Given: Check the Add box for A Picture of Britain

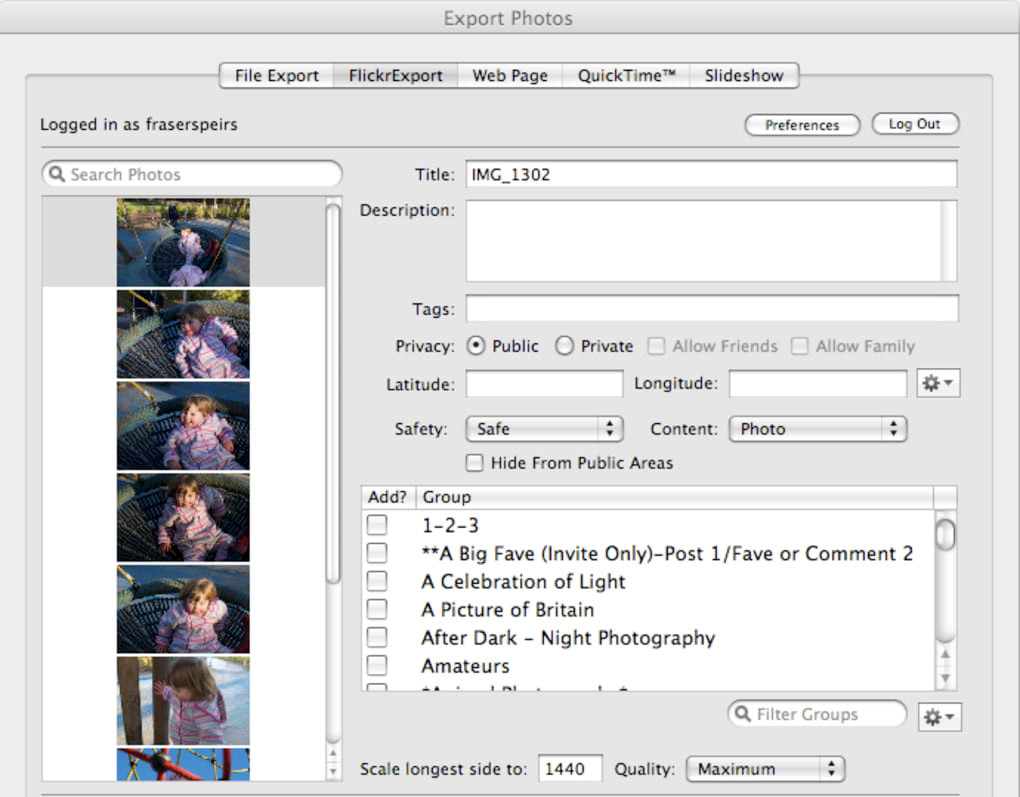Looking at the screenshot, I should coord(377,609).
